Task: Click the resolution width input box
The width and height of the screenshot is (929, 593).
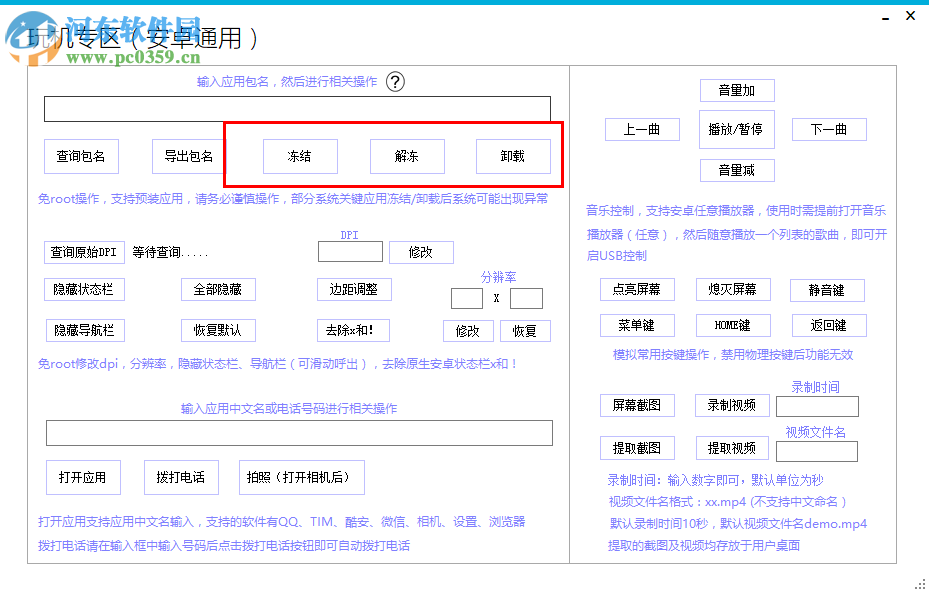Action: click(467, 299)
